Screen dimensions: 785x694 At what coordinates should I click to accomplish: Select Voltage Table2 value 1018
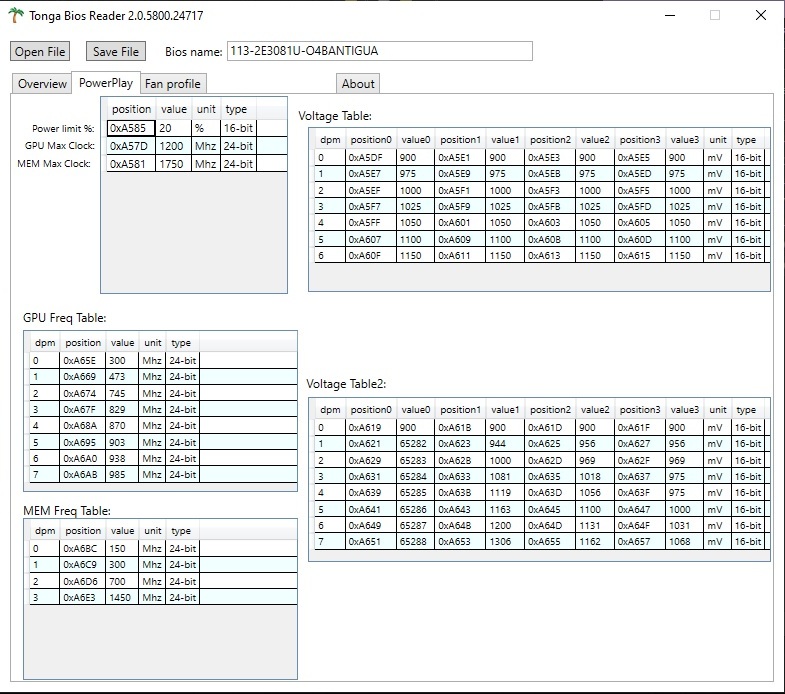click(x=595, y=476)
